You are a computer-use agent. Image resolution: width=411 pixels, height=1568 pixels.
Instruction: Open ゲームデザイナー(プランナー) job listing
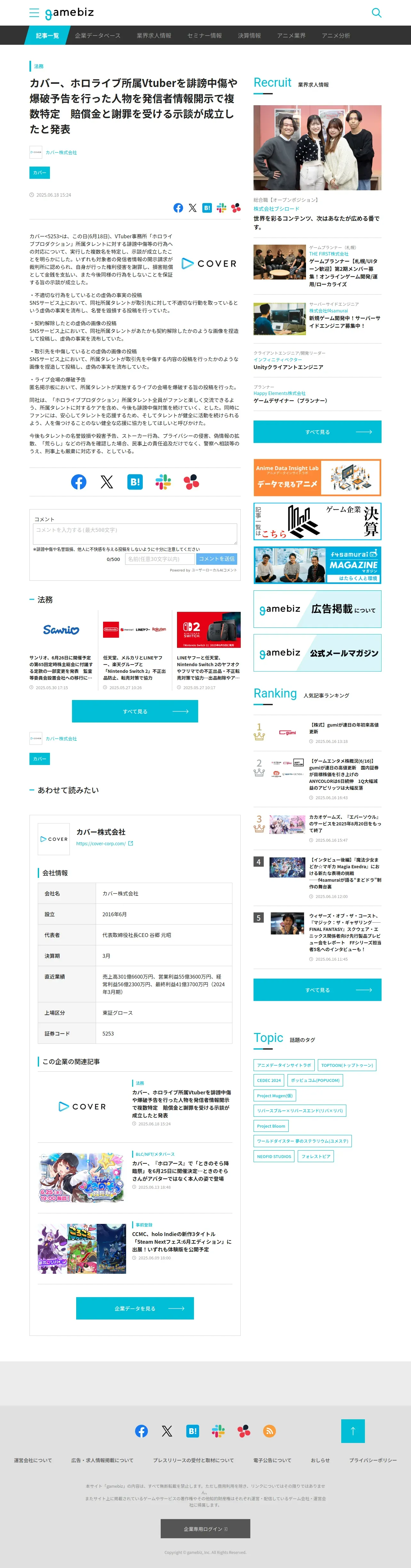[x=290, y=400]
